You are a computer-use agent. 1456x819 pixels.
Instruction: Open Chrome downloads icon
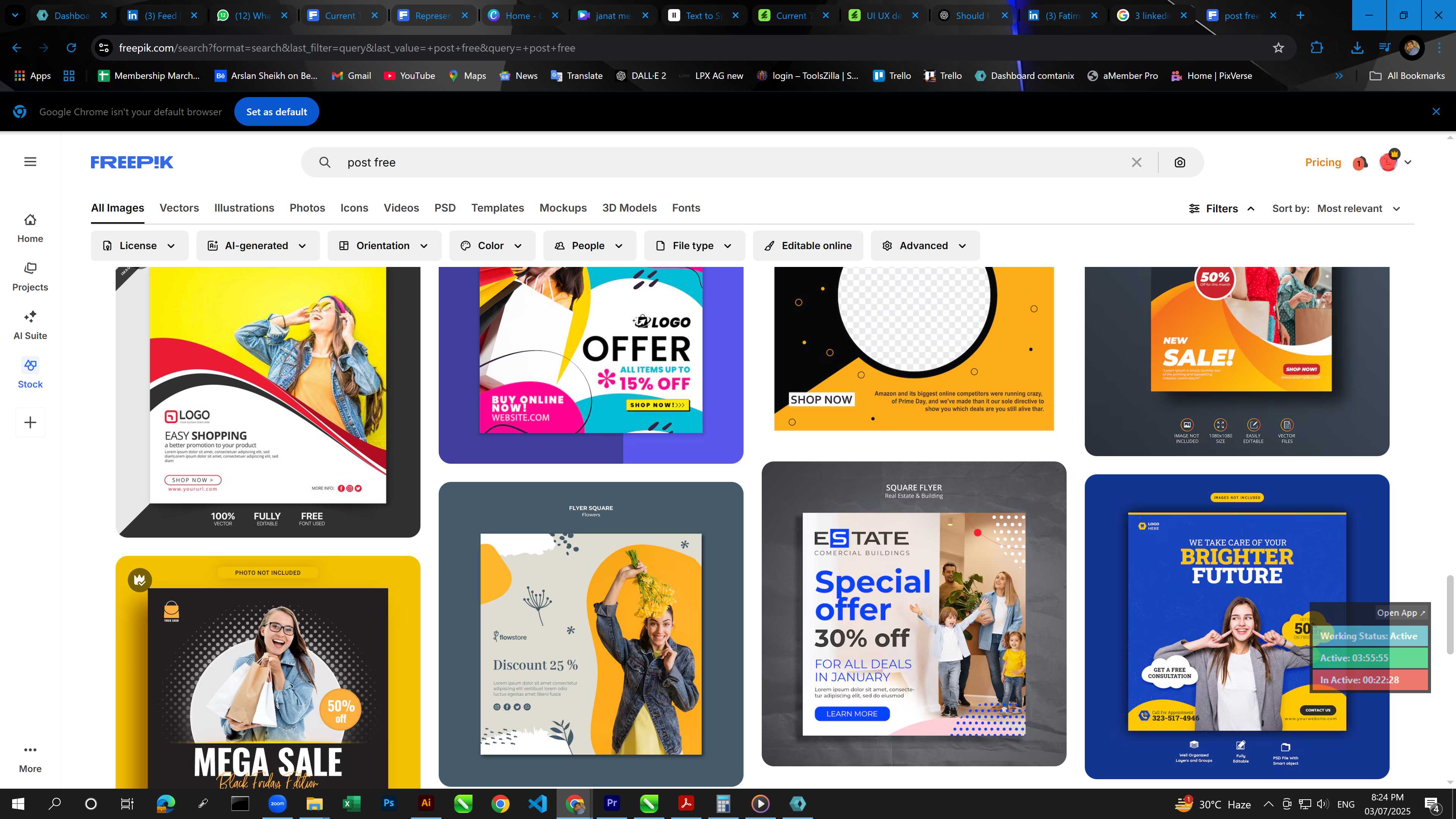1357,48
